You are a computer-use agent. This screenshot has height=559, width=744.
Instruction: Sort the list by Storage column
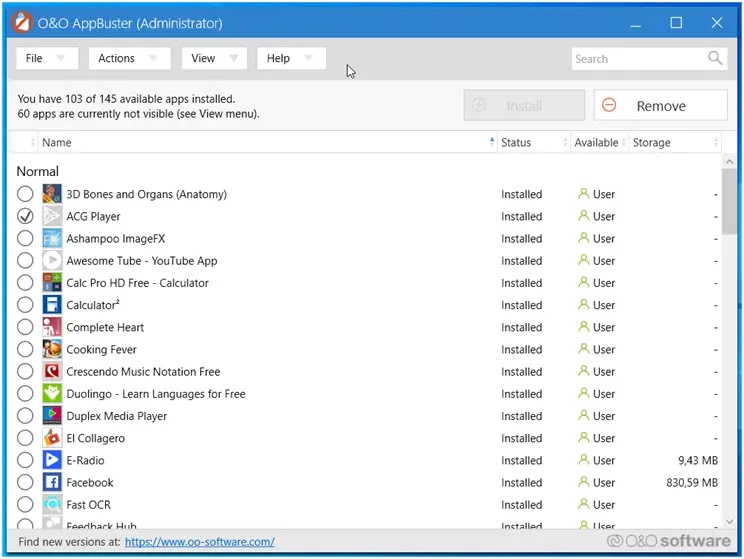675,142
